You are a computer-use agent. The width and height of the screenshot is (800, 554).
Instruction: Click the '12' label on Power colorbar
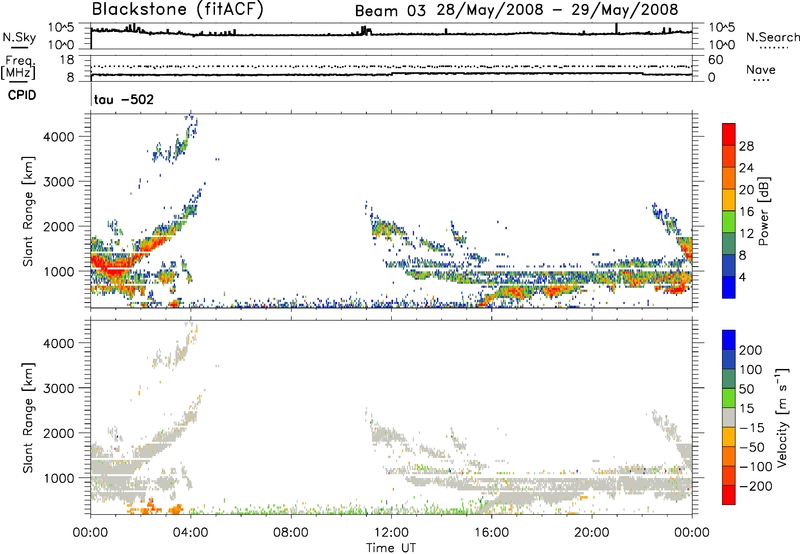pos(746,234)
